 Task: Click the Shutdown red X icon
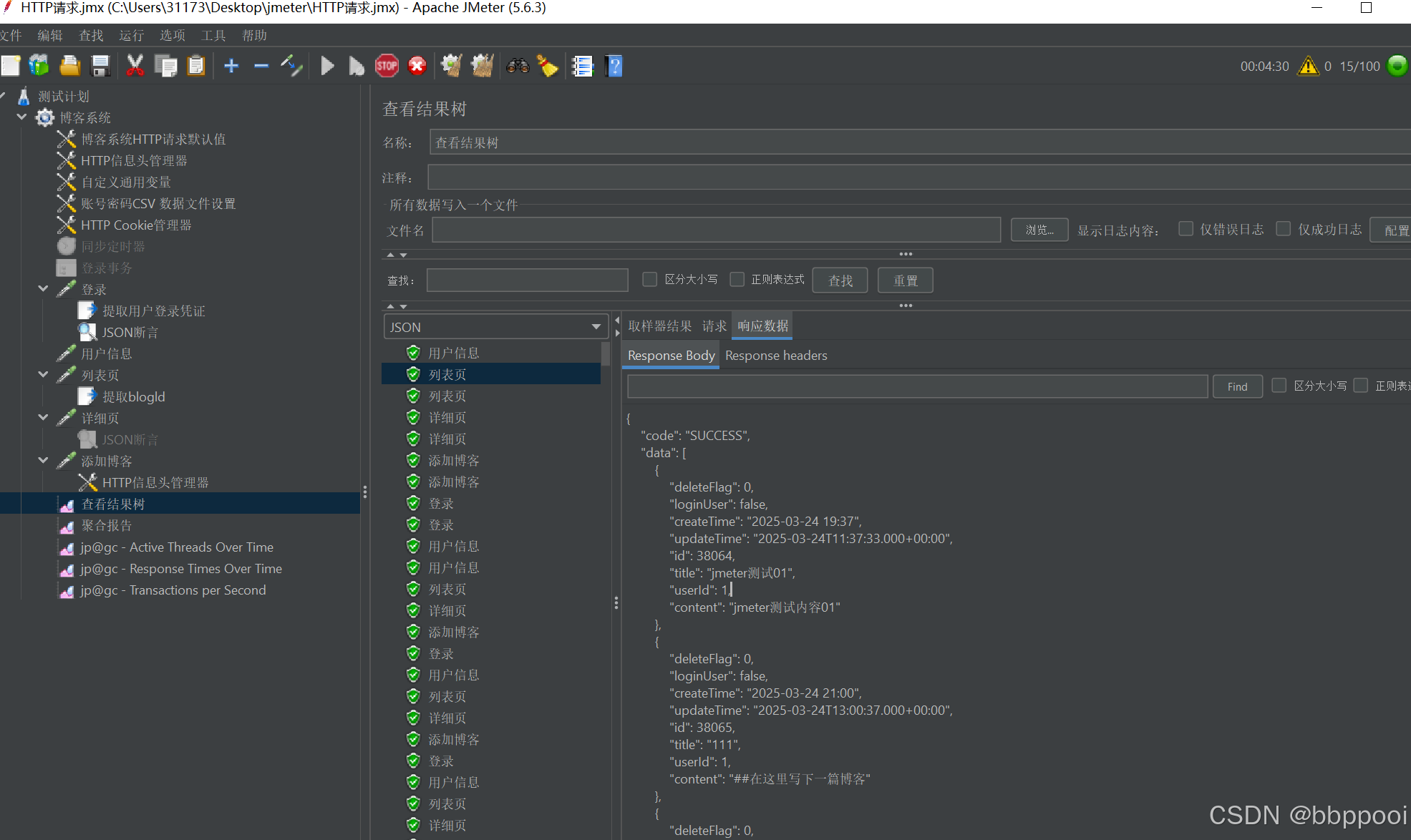tap(417, 67)
